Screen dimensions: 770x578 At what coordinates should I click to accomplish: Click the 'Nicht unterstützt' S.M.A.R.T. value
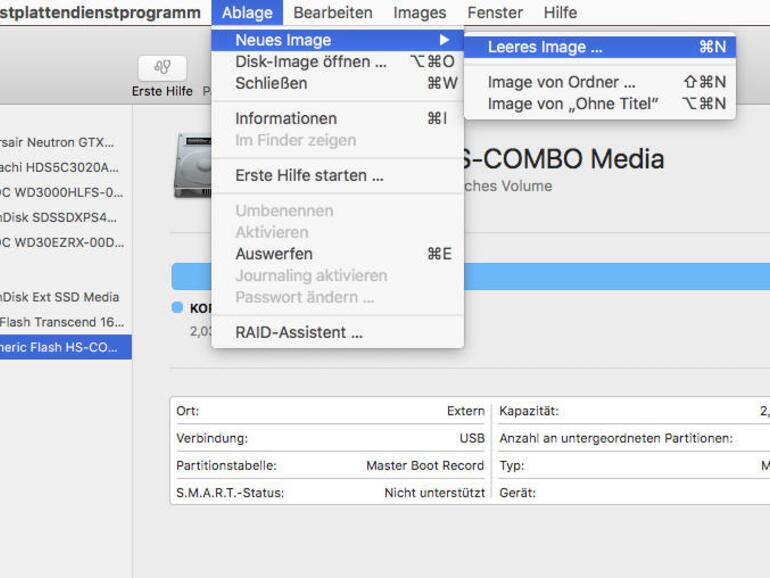click(435, 493)
